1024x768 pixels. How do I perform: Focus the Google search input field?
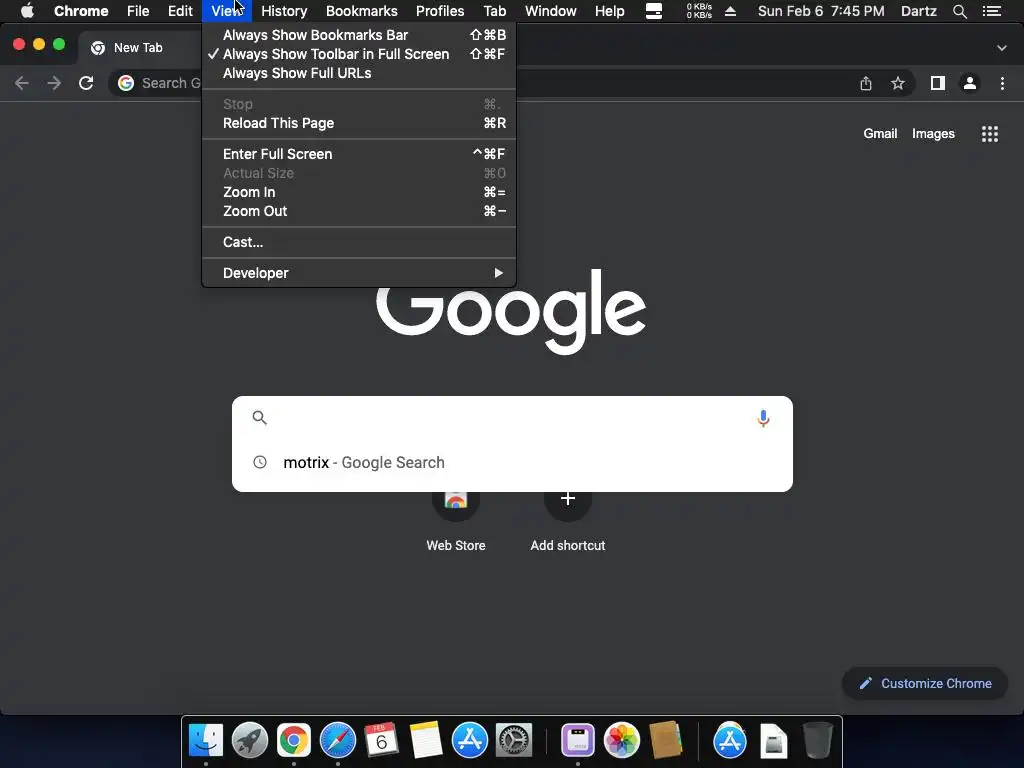click(x=512, y=418)
